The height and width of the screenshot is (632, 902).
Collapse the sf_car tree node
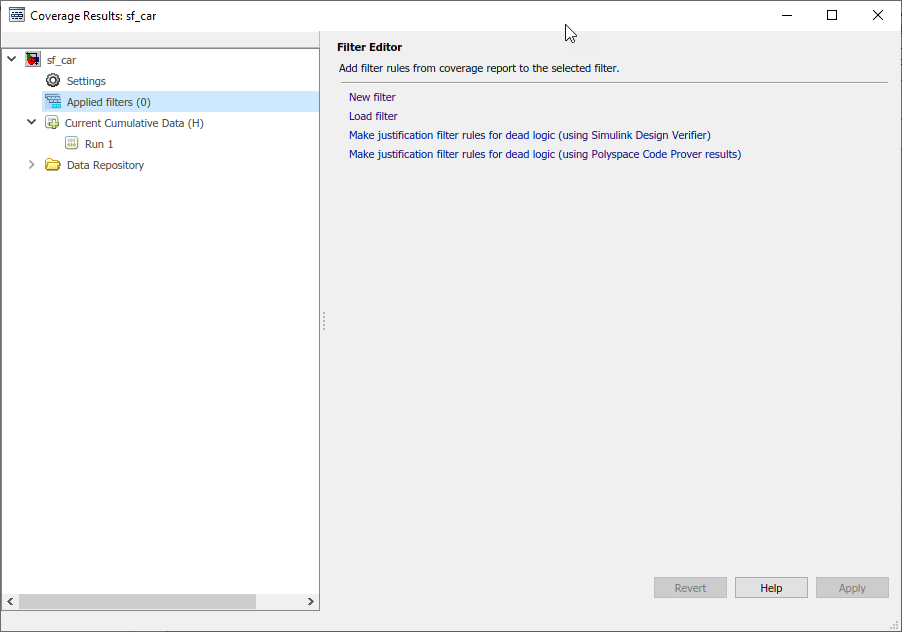[x=10, y=59]
